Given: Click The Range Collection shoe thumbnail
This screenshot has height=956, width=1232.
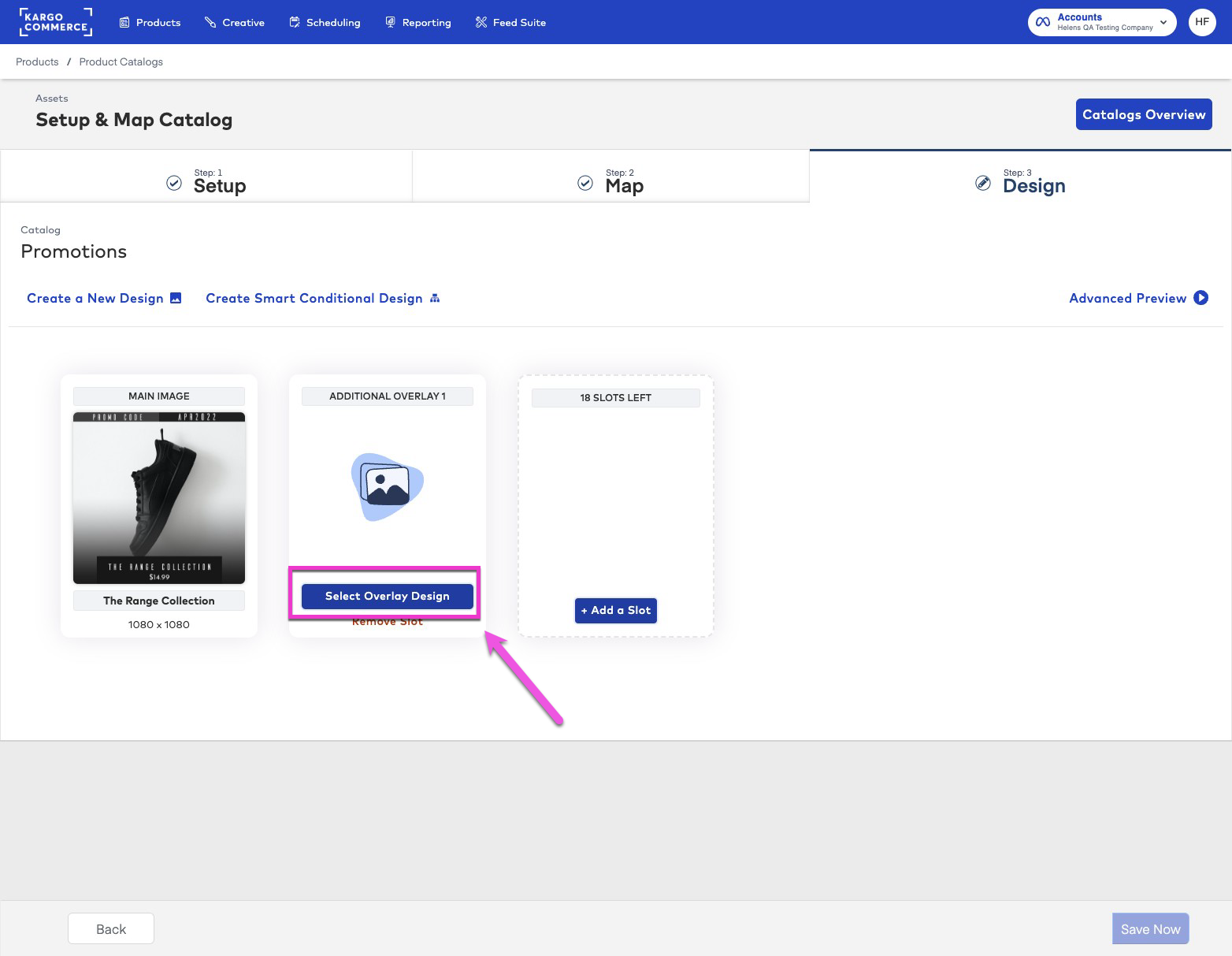Looking at the screenshot, I should 158,497.
